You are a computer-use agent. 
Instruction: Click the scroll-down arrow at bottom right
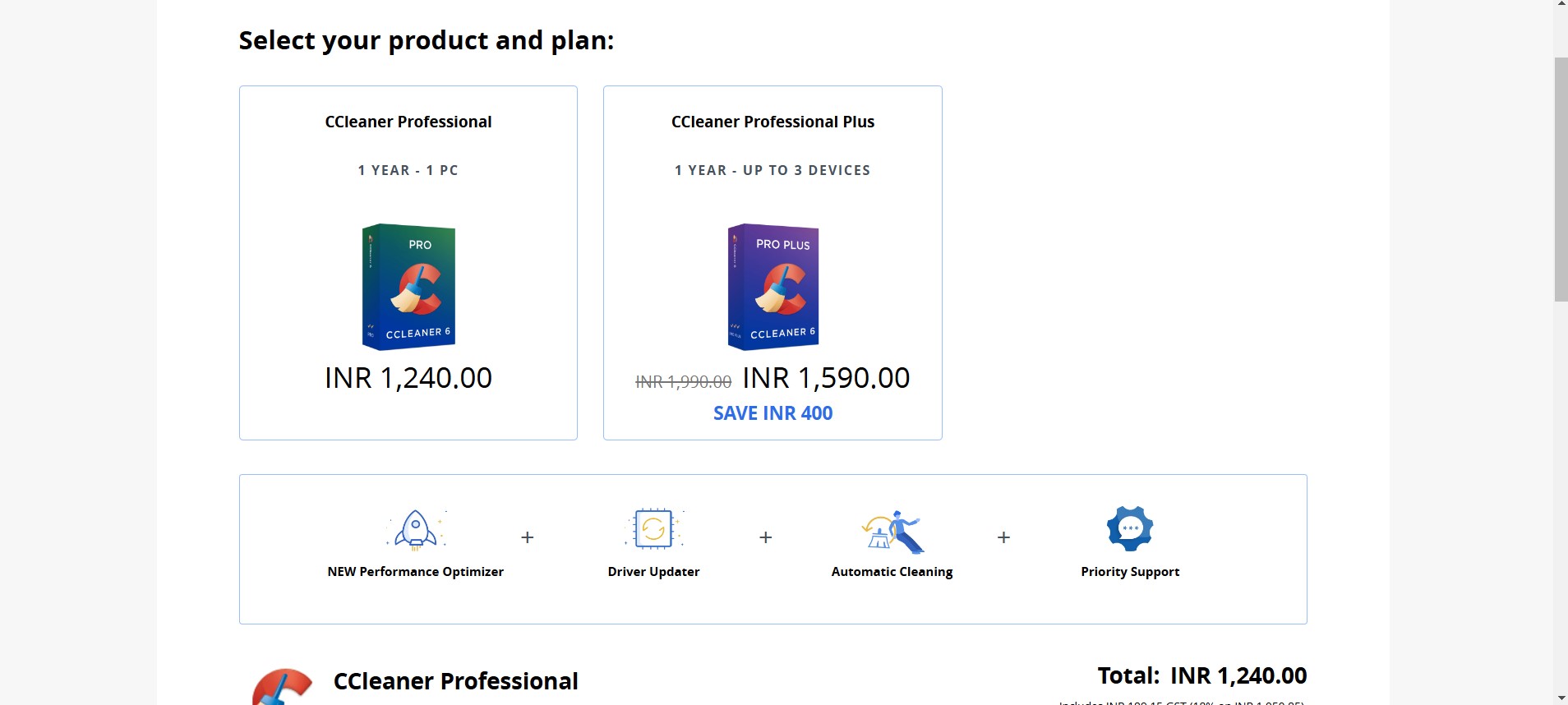[1560, 696]
